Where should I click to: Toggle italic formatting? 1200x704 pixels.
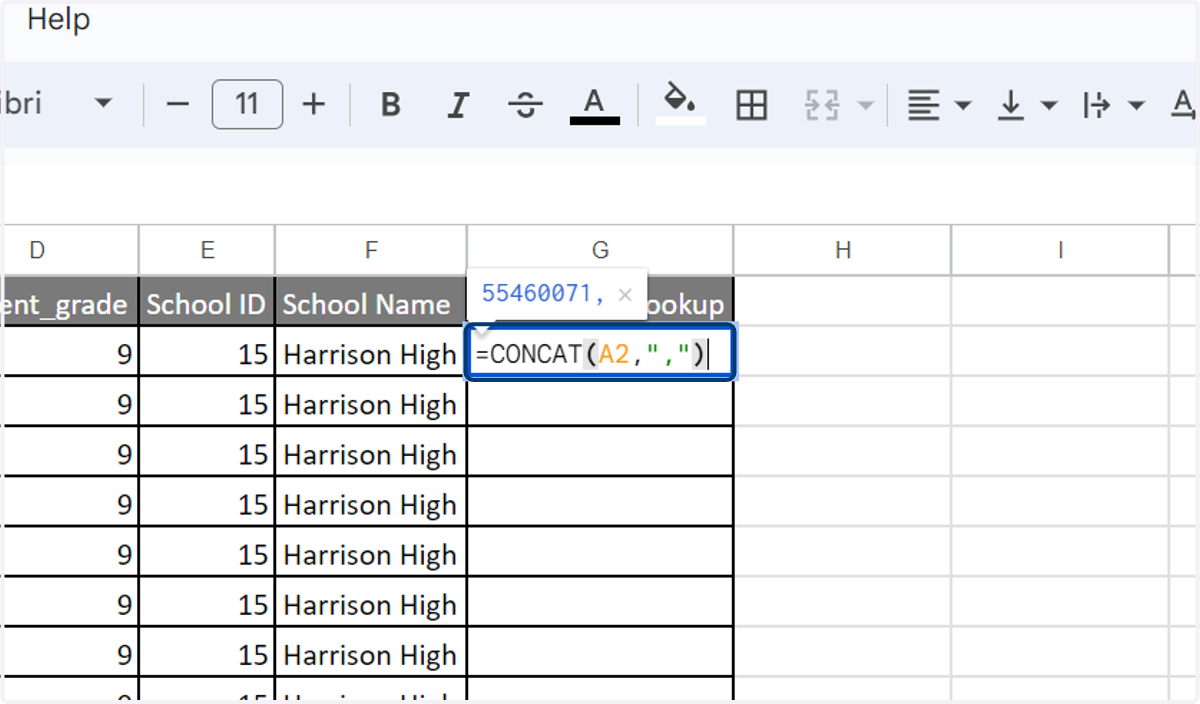click(458, 104)
